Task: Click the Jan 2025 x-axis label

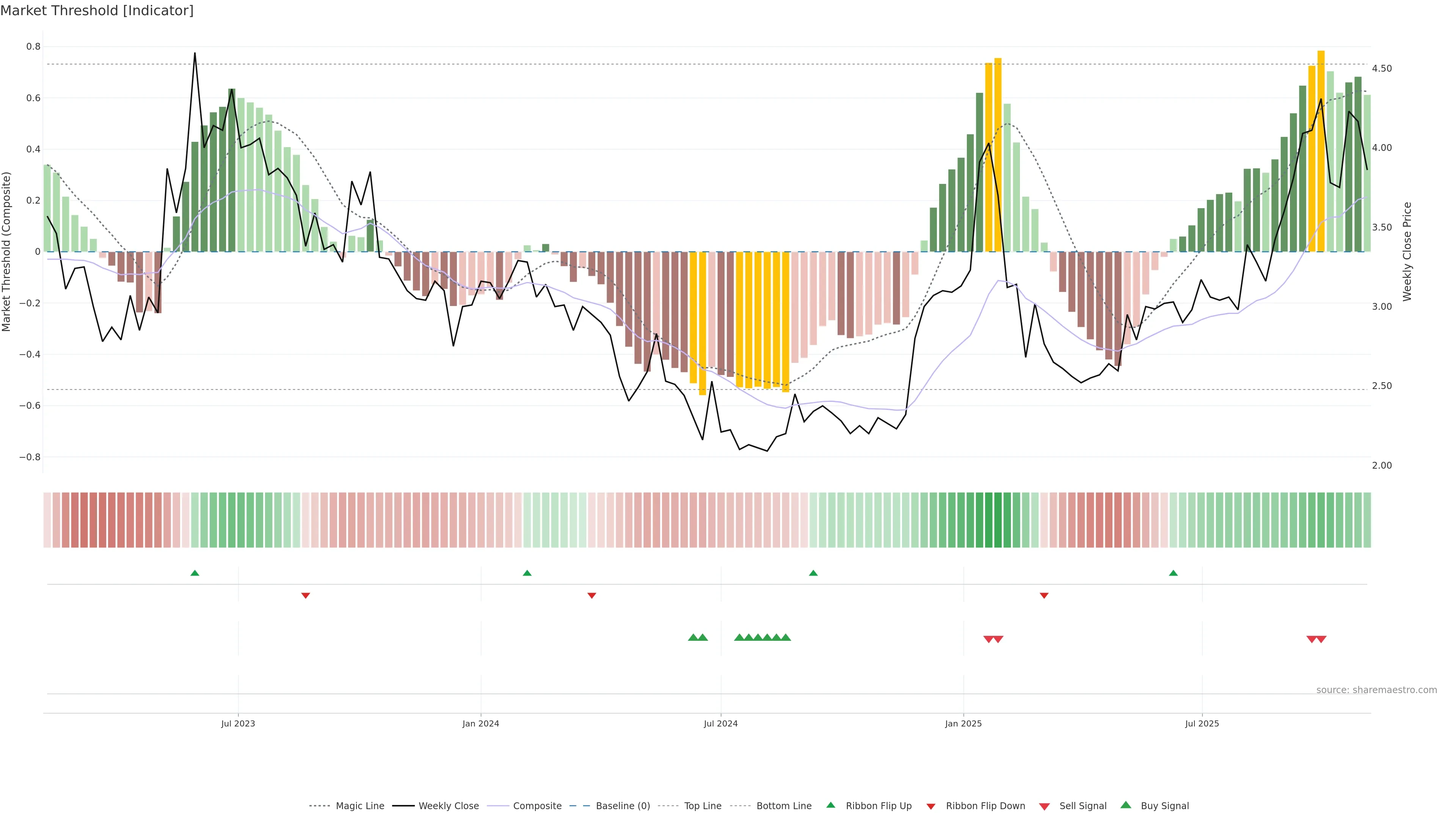Action: tap(963, 723)
